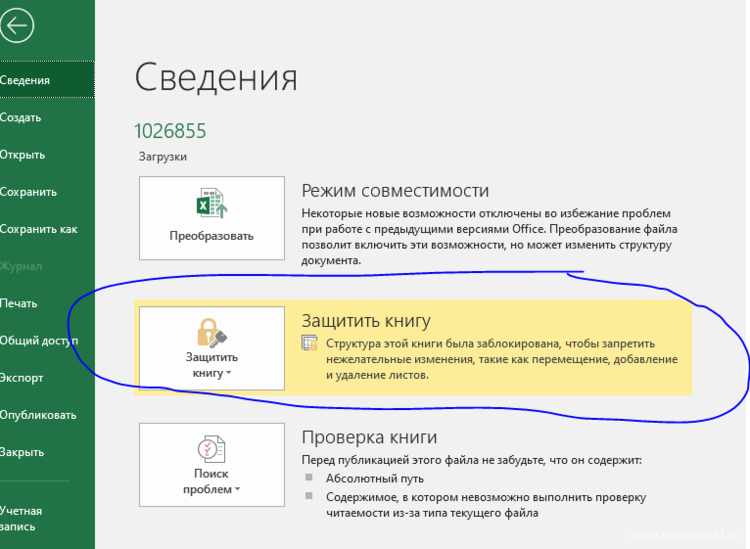The width and height of the screenshot is (750, 549).
Task: Click the Excel convert icon in Преобразовать
Action: [212, 203]
